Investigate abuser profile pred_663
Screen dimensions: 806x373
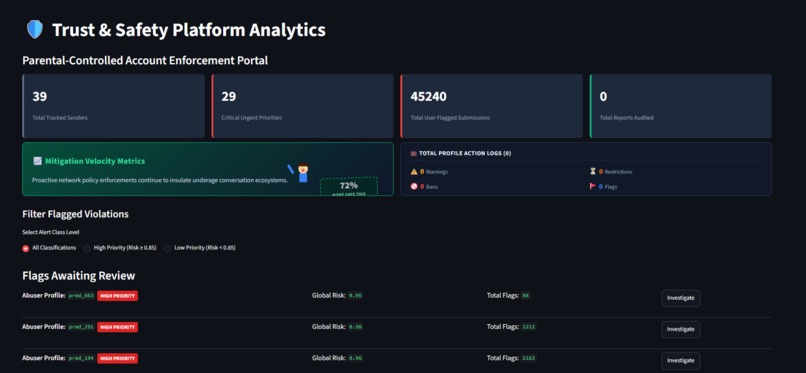pyautogui.click(x=681, y=298)
